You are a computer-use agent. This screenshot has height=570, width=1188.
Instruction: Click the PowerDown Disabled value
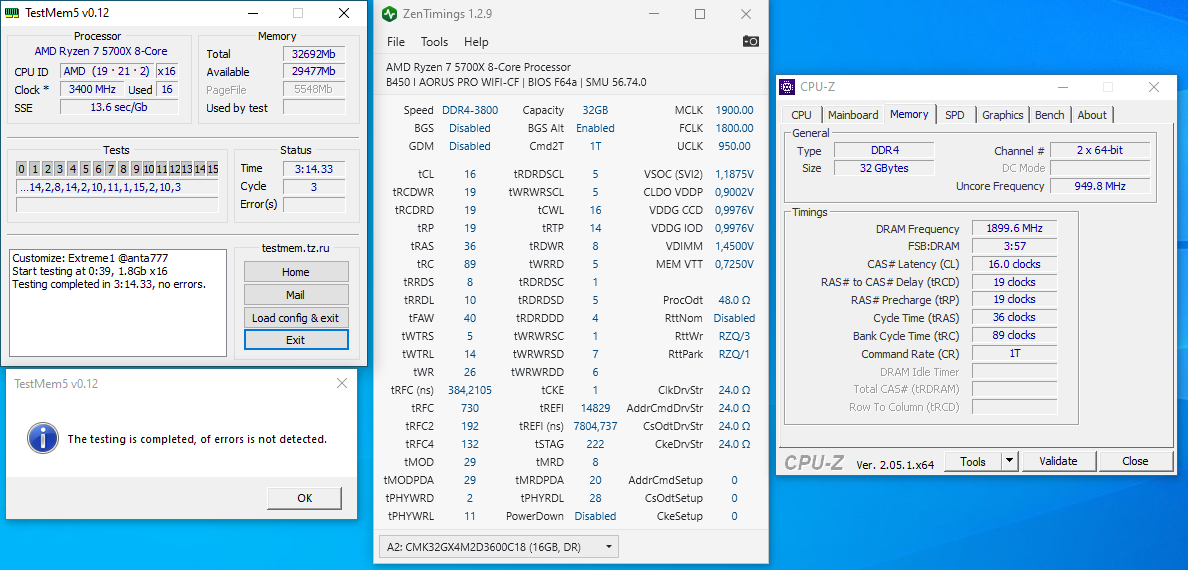coord(596,516)
